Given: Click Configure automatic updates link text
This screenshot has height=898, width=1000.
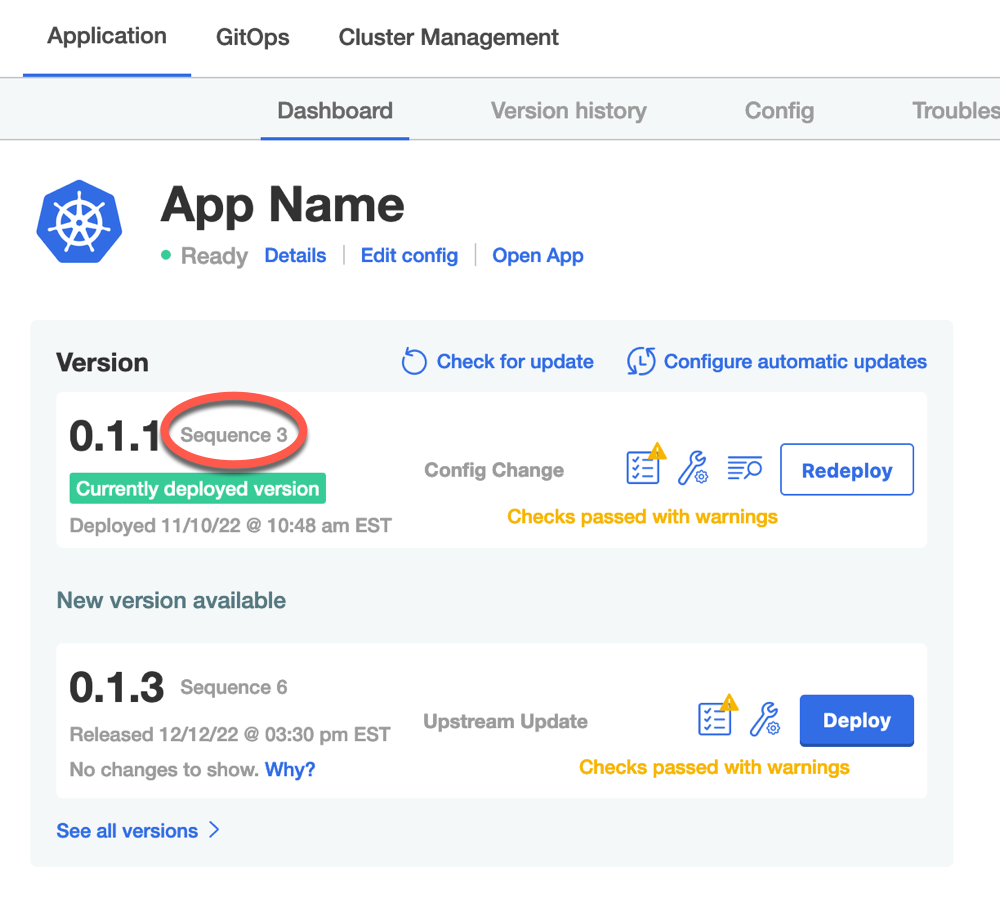Looking at the screenshot, I should (x=795, y=362).
